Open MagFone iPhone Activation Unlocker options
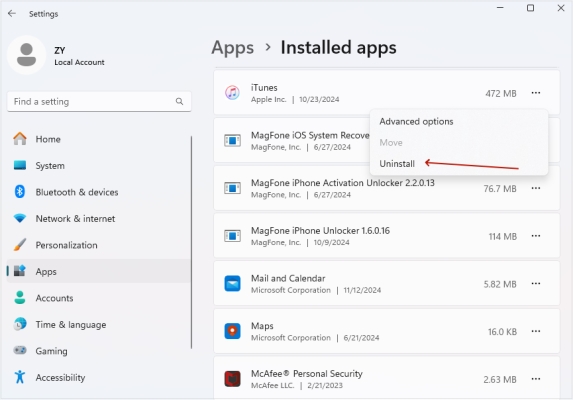The height and width of the screenshot is (400, 573). pyautogui.click(x=536, y=188)
